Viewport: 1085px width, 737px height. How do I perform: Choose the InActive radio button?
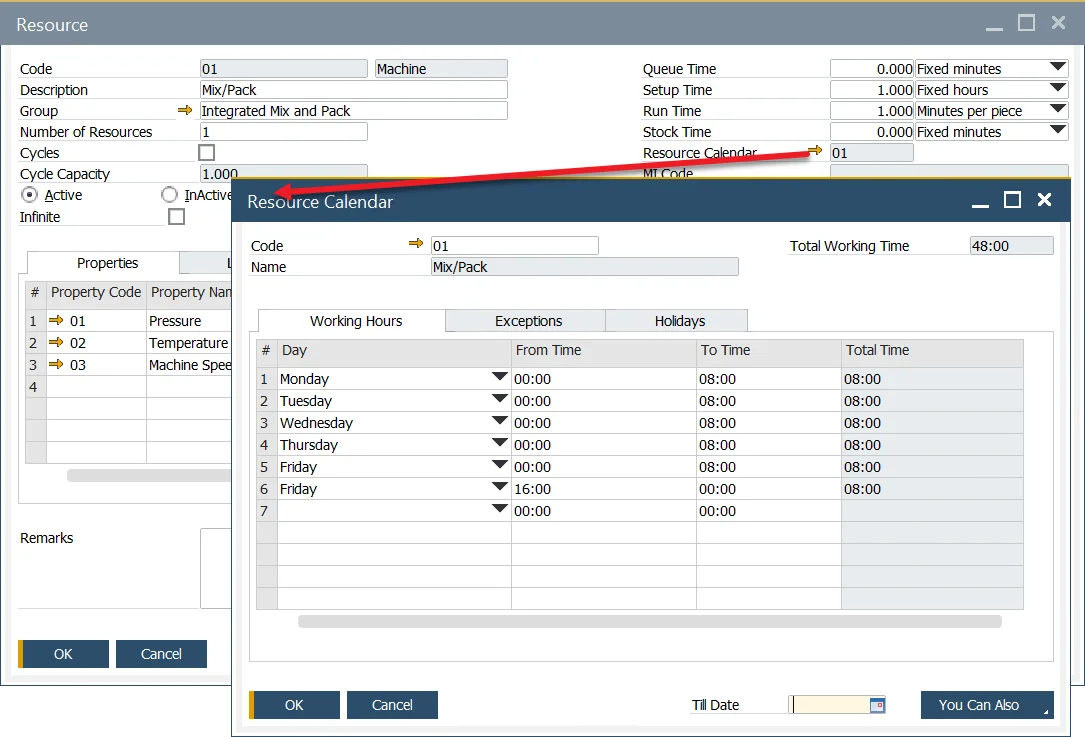pyautogui.click(x=169, y=195)
